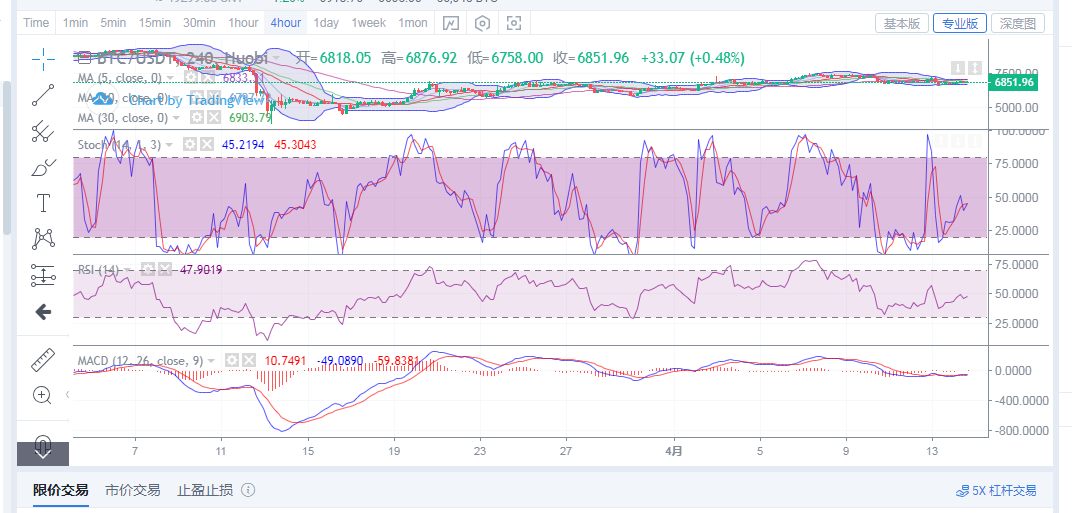This screenshot has height=513, width=1072.
Task: Select the crosshair cursor tool
Action: click(x=43, y=59)
